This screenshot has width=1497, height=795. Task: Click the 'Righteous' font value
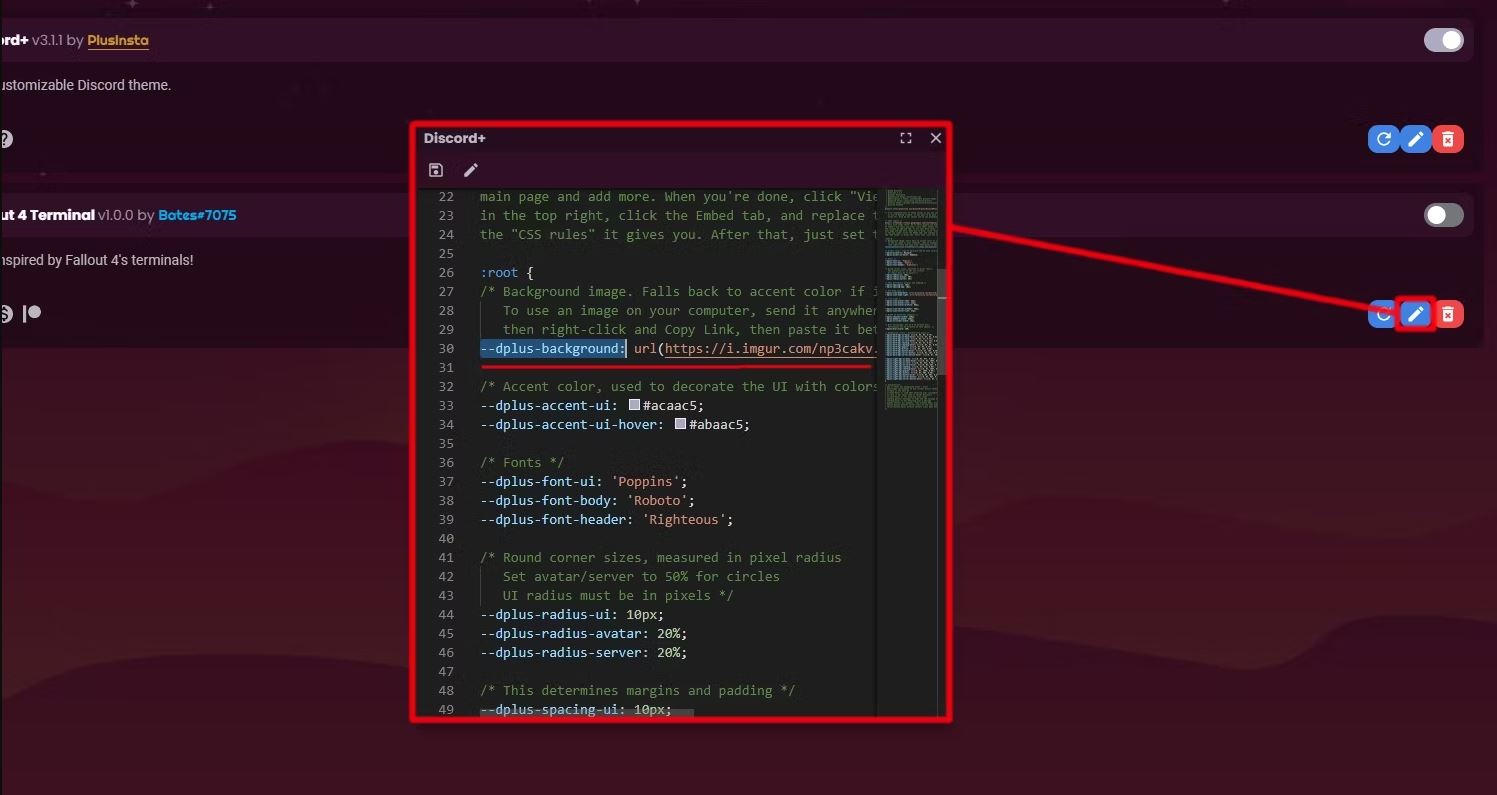click(x=684, y=520)
